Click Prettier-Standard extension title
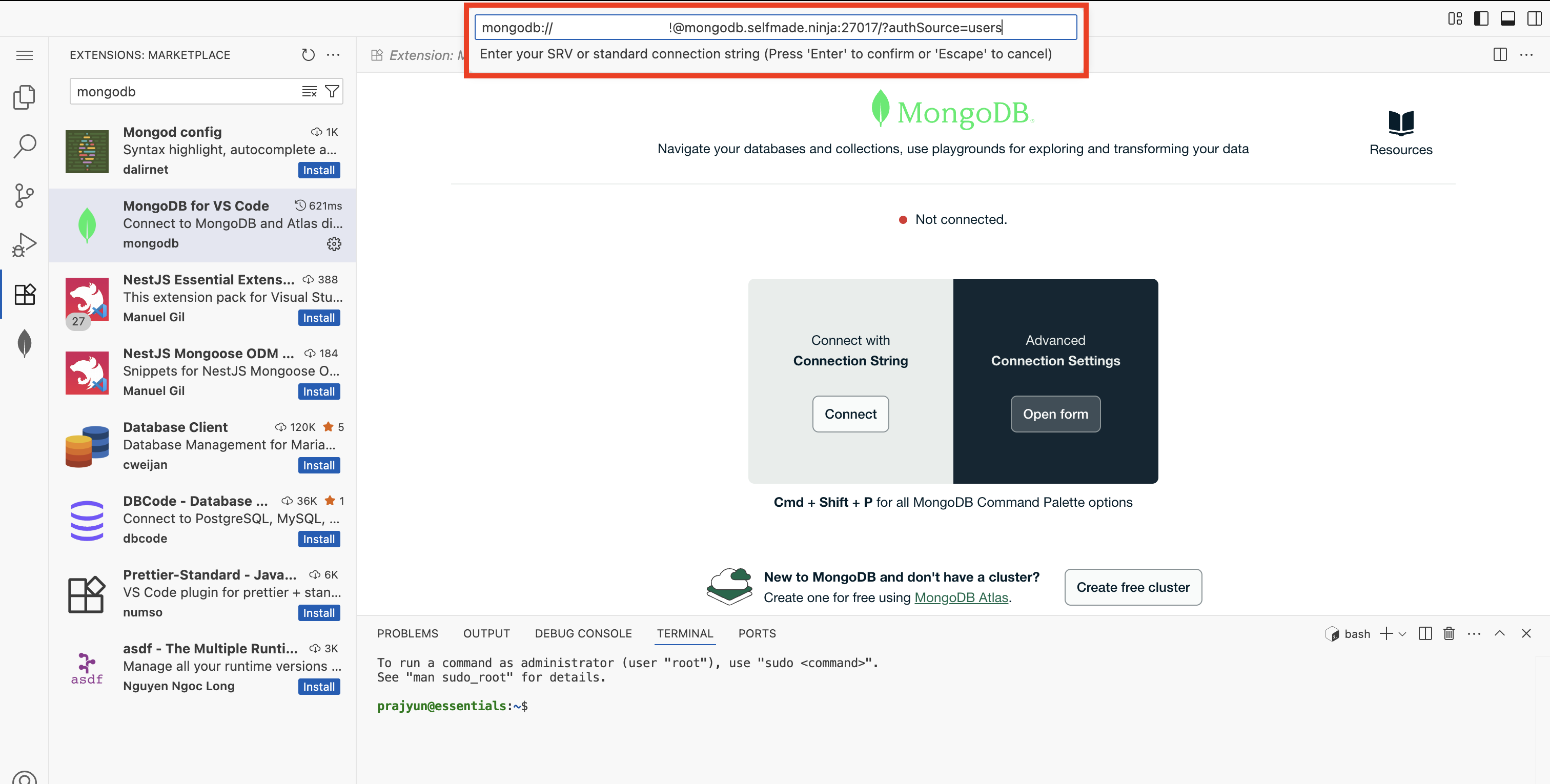1550x784 pixels. click(210, 574)
